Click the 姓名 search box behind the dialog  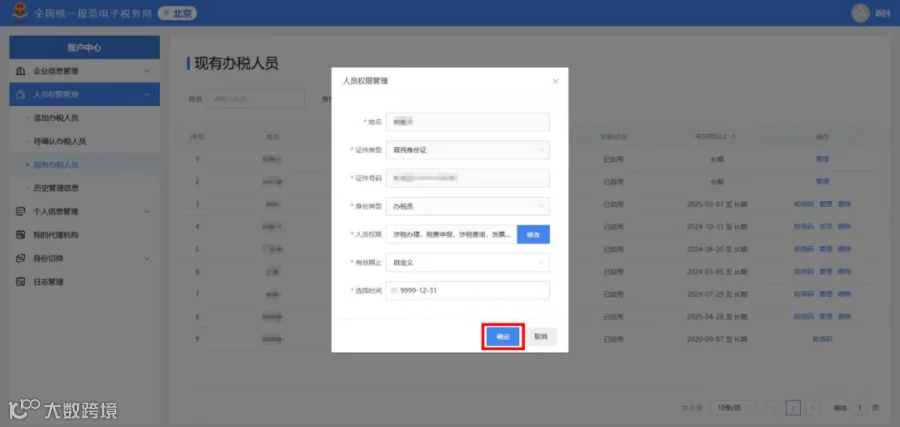coord(255,99)
